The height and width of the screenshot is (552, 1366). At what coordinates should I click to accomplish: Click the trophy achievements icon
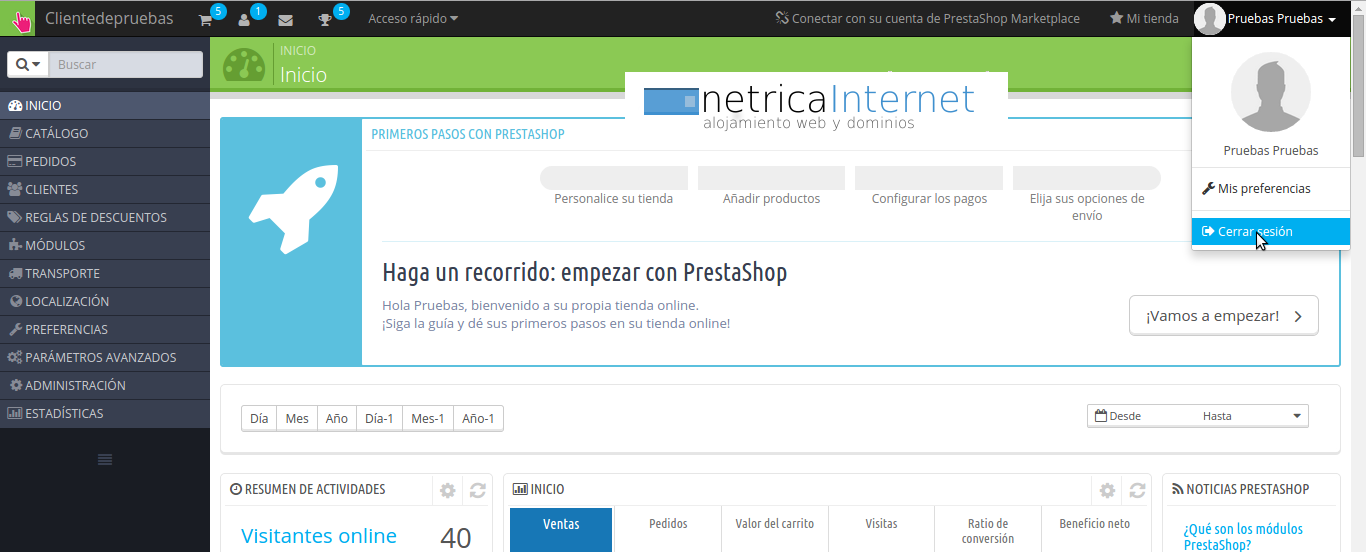click(325, 19)
